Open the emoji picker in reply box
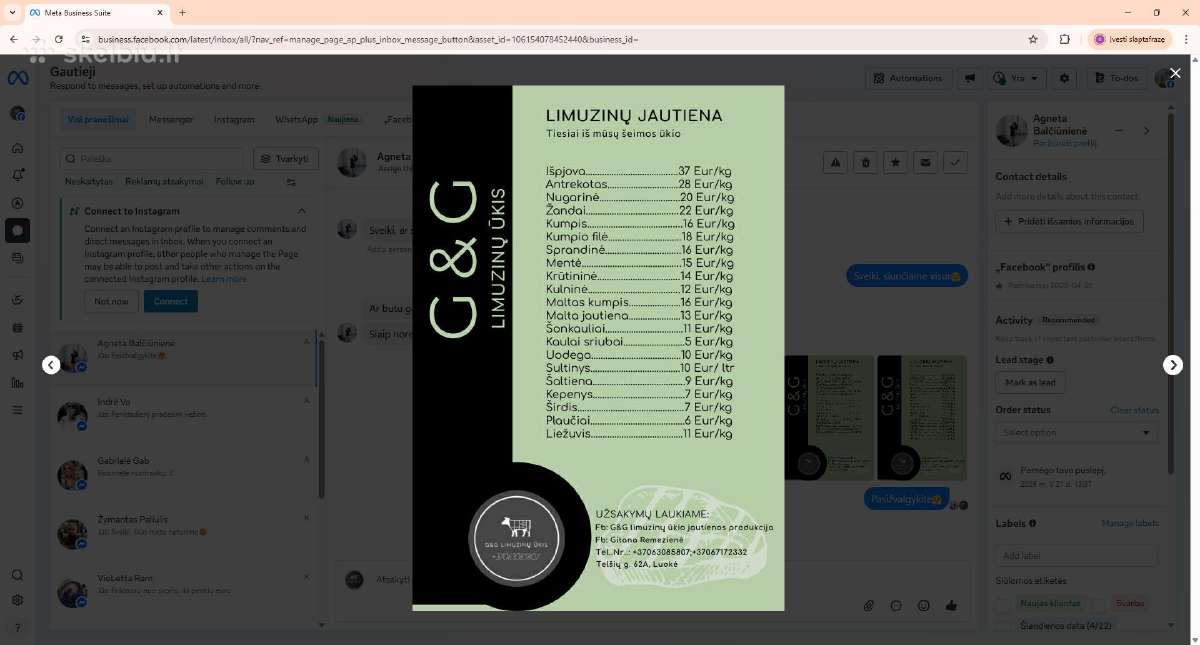 point(924,605)
